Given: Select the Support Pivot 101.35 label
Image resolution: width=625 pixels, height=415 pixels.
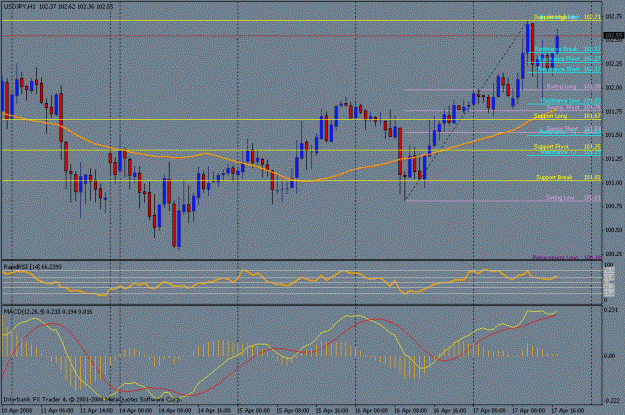Looking at the screenshot, I should [567, 147].
